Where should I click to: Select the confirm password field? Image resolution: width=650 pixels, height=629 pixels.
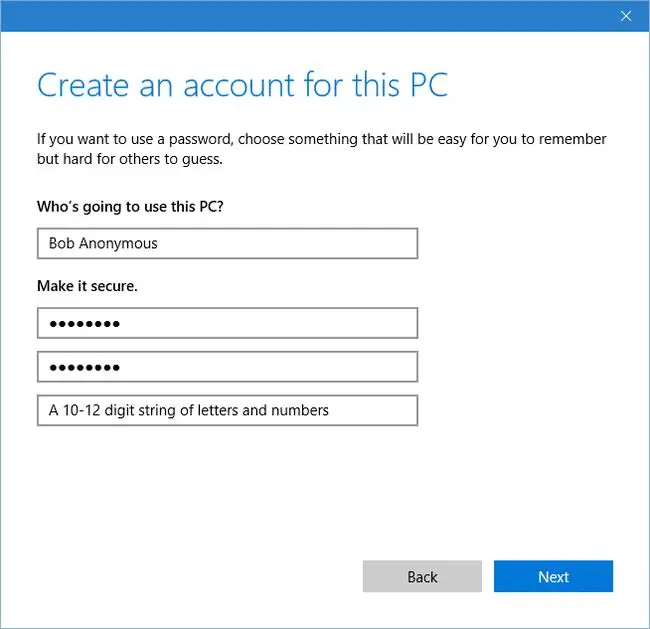tap(227, 367)
